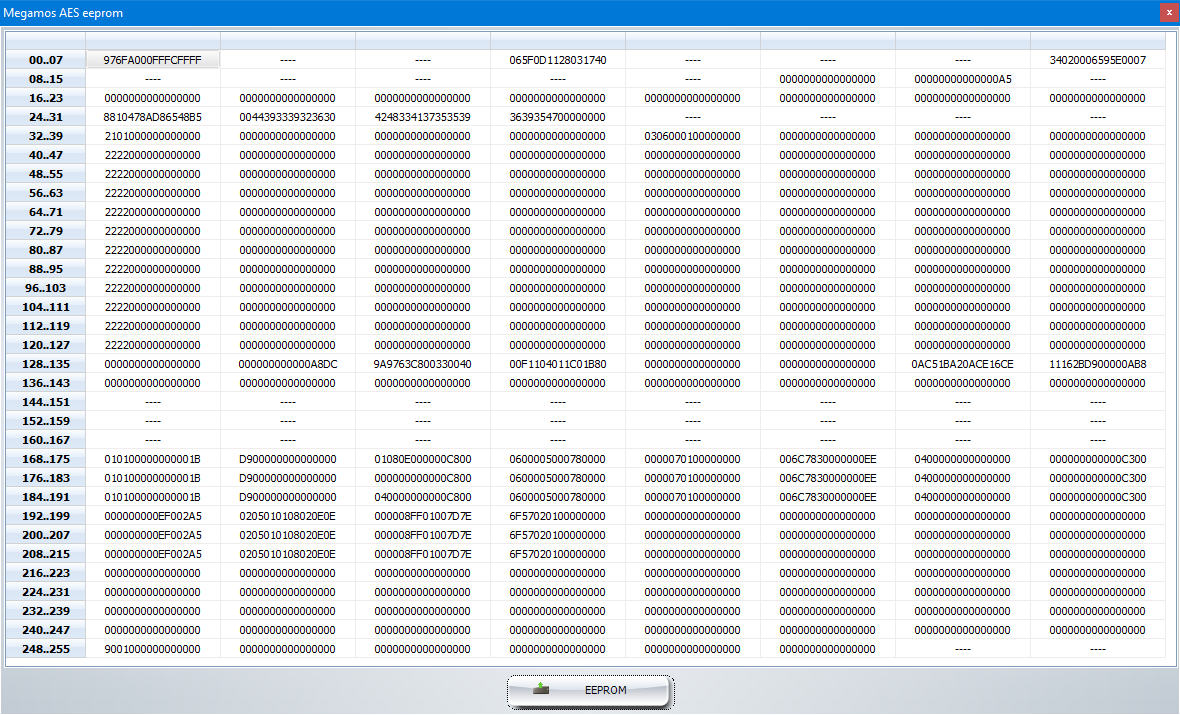
Task: Click row header 192..199
Action: (46, 516)
